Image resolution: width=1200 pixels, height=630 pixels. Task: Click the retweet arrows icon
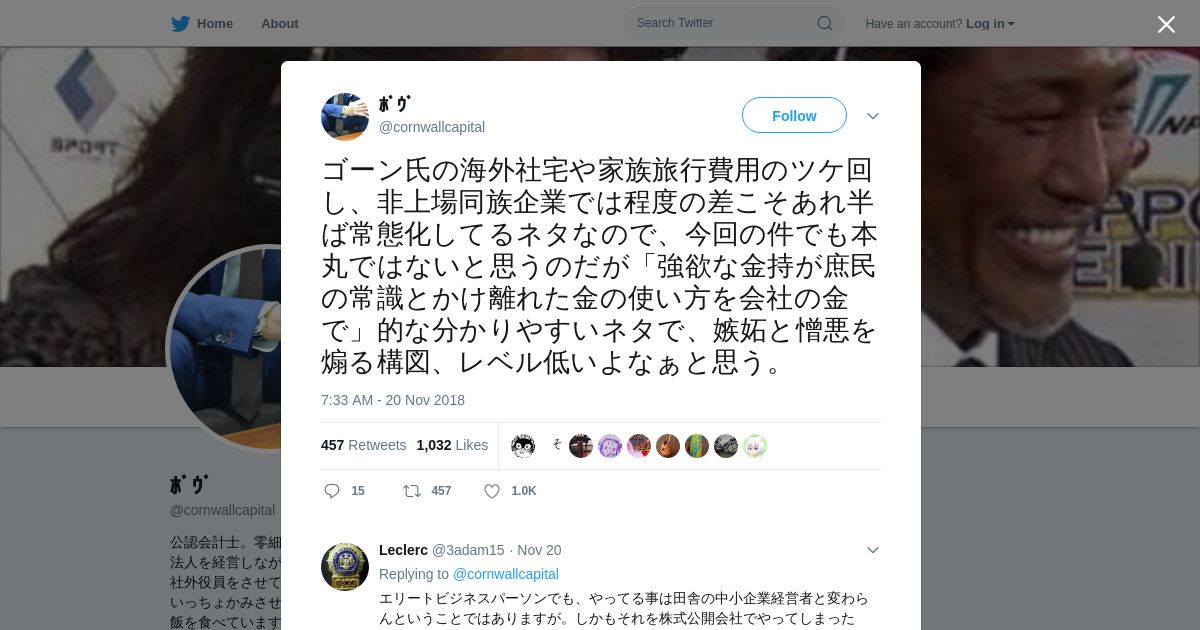(411, 491)
